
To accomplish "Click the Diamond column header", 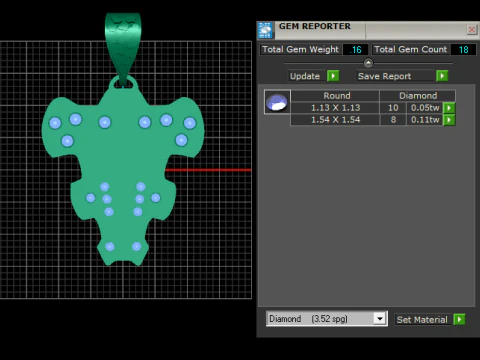I will [418, 96].
